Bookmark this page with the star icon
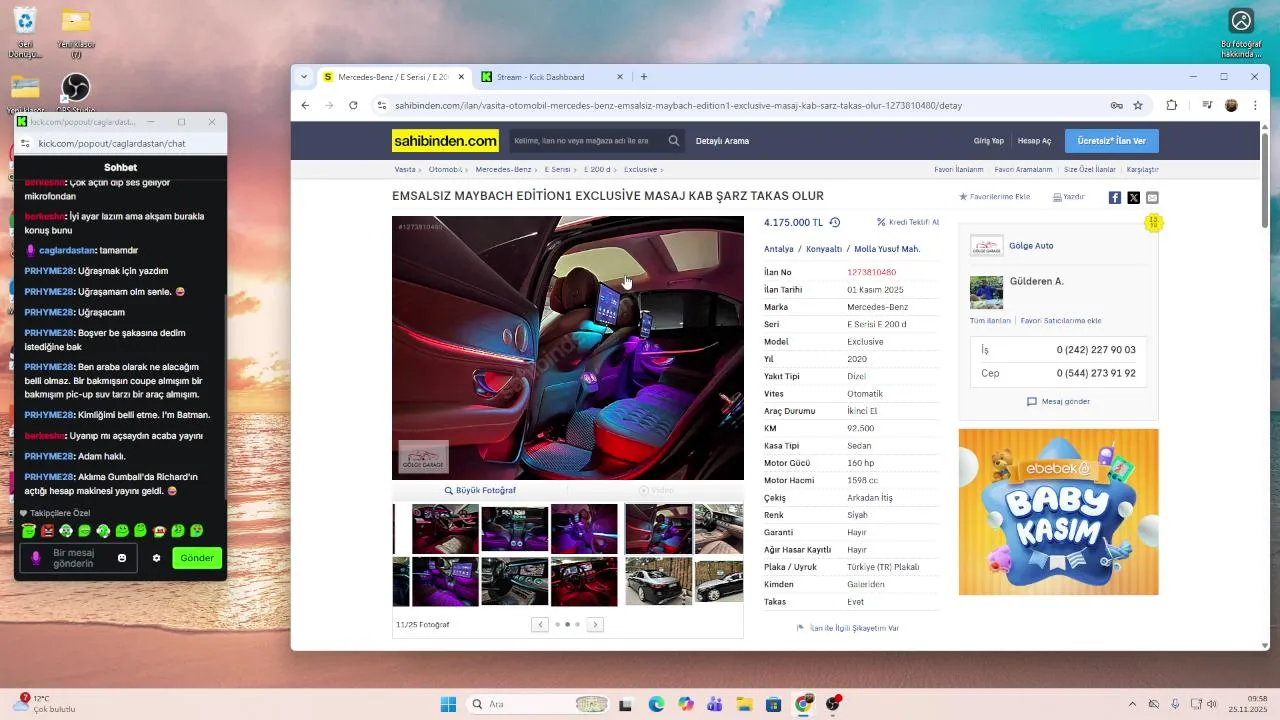 click(1138, 105)
